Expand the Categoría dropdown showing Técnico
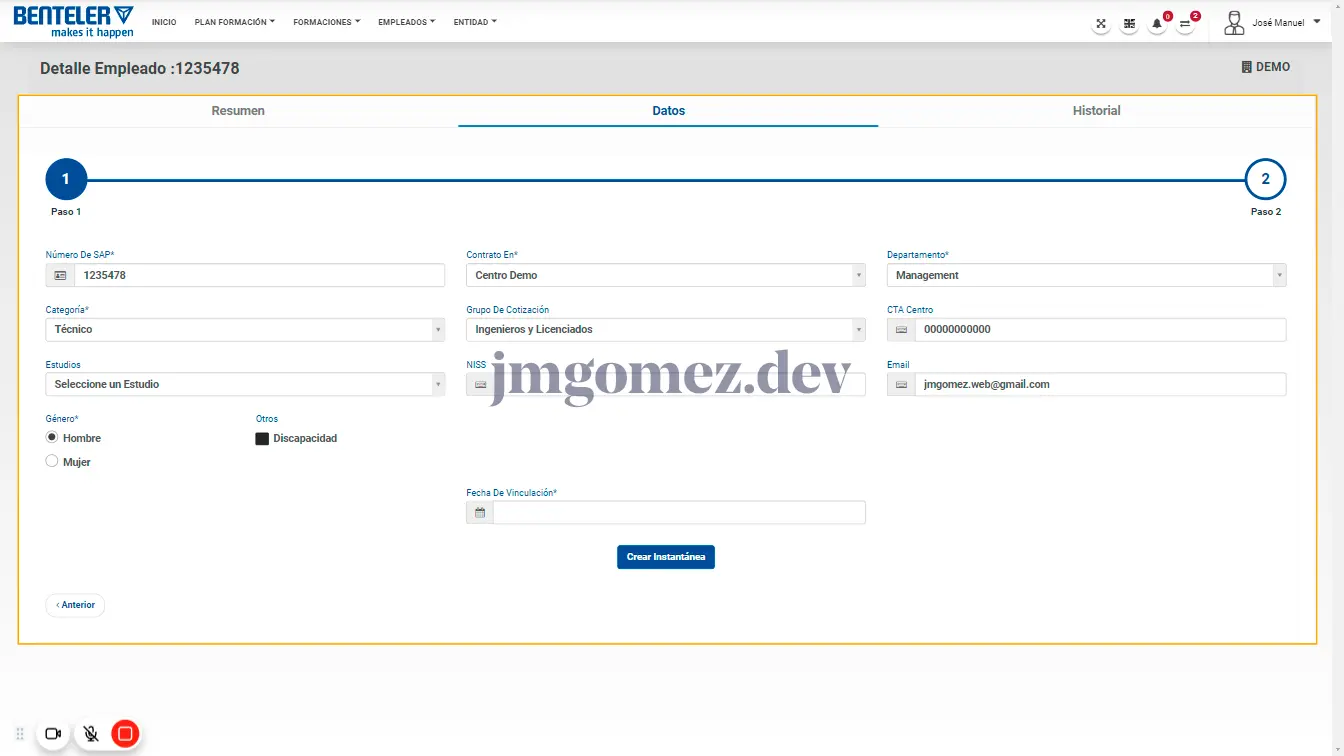Viewport: 1344px width, 756px height. point(245,329)
